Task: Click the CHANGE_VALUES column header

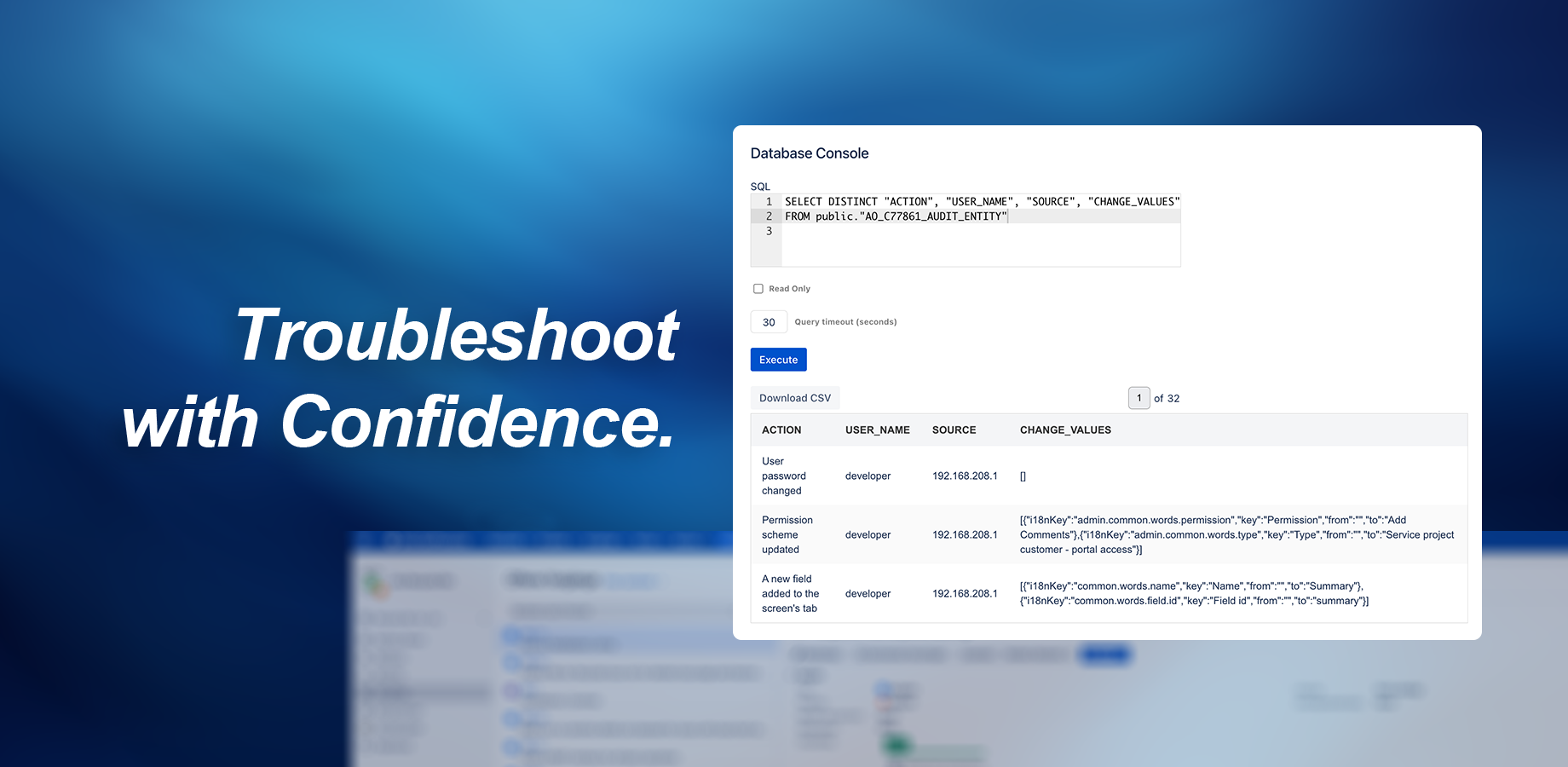Action: pos(1065,430)
